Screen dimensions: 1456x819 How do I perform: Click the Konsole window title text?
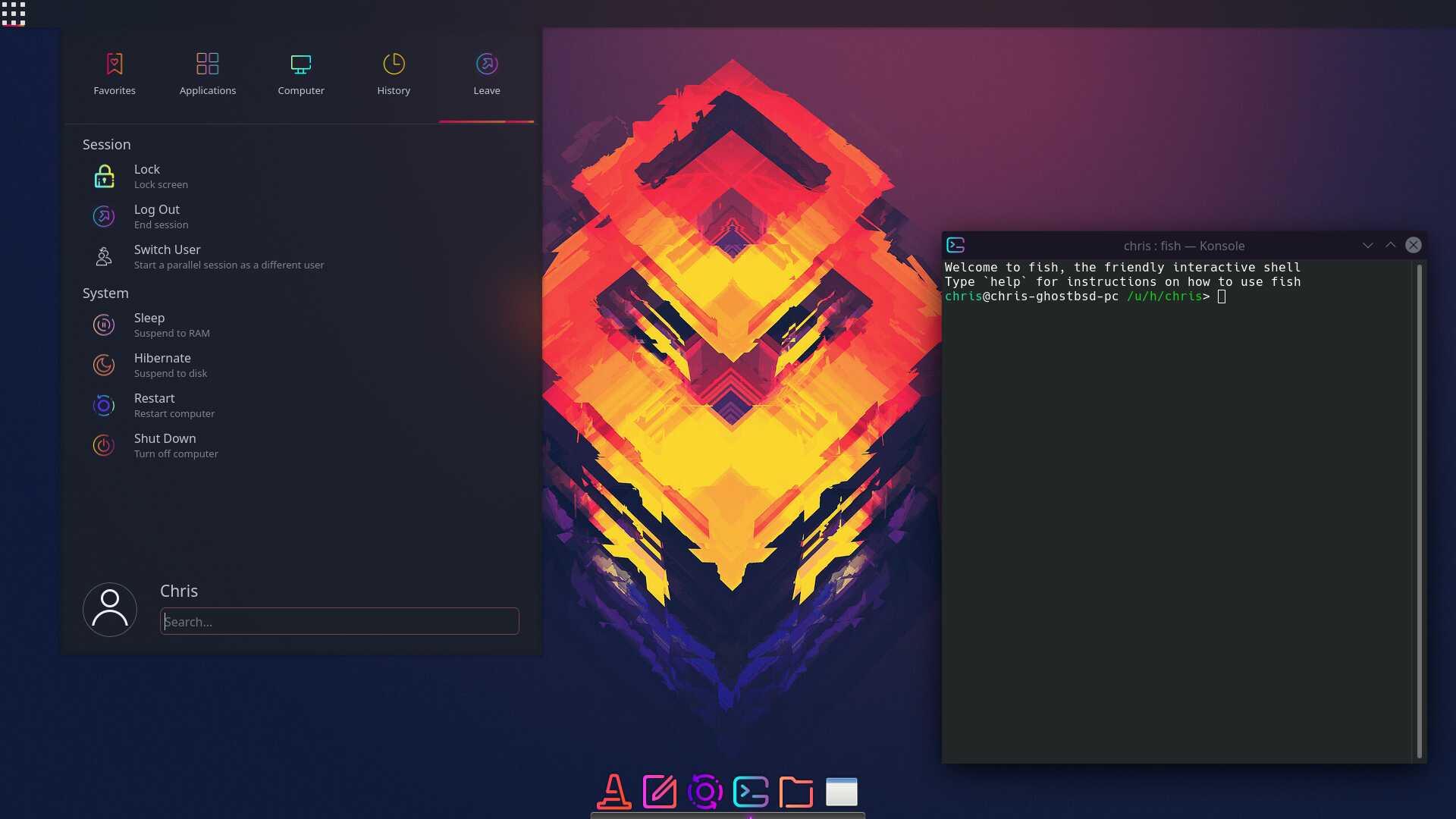pos(1184,246)
